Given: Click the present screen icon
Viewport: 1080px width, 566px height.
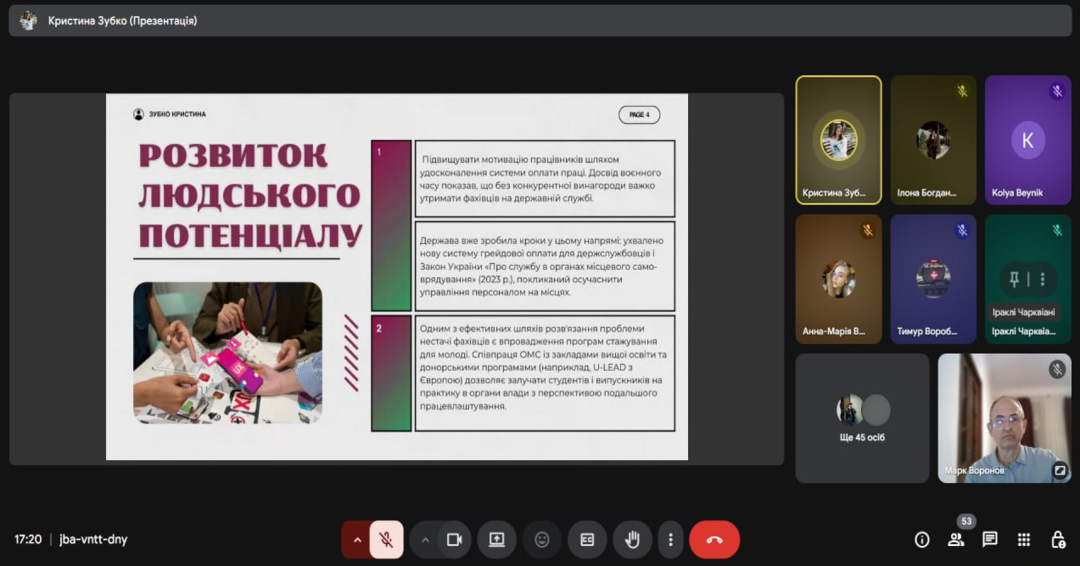Looking at the screenshot, I should tap(496, 540).
